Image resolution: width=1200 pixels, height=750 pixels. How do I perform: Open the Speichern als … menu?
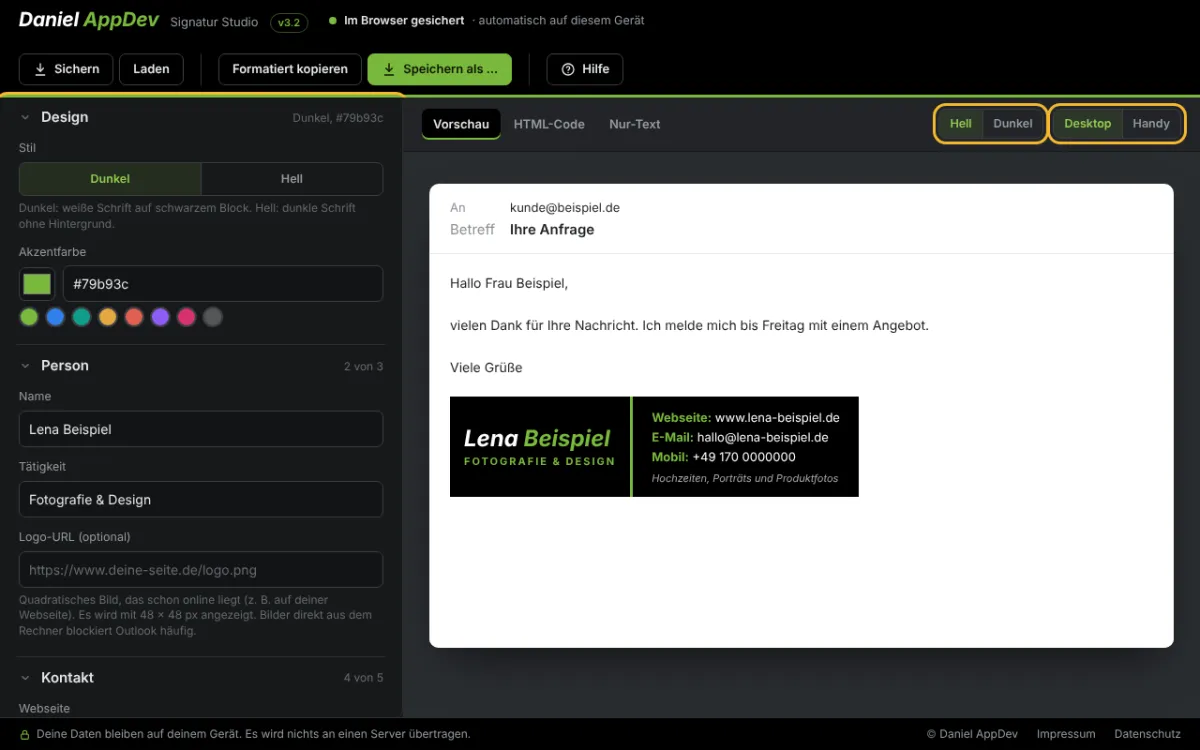(x=440, y=69)
